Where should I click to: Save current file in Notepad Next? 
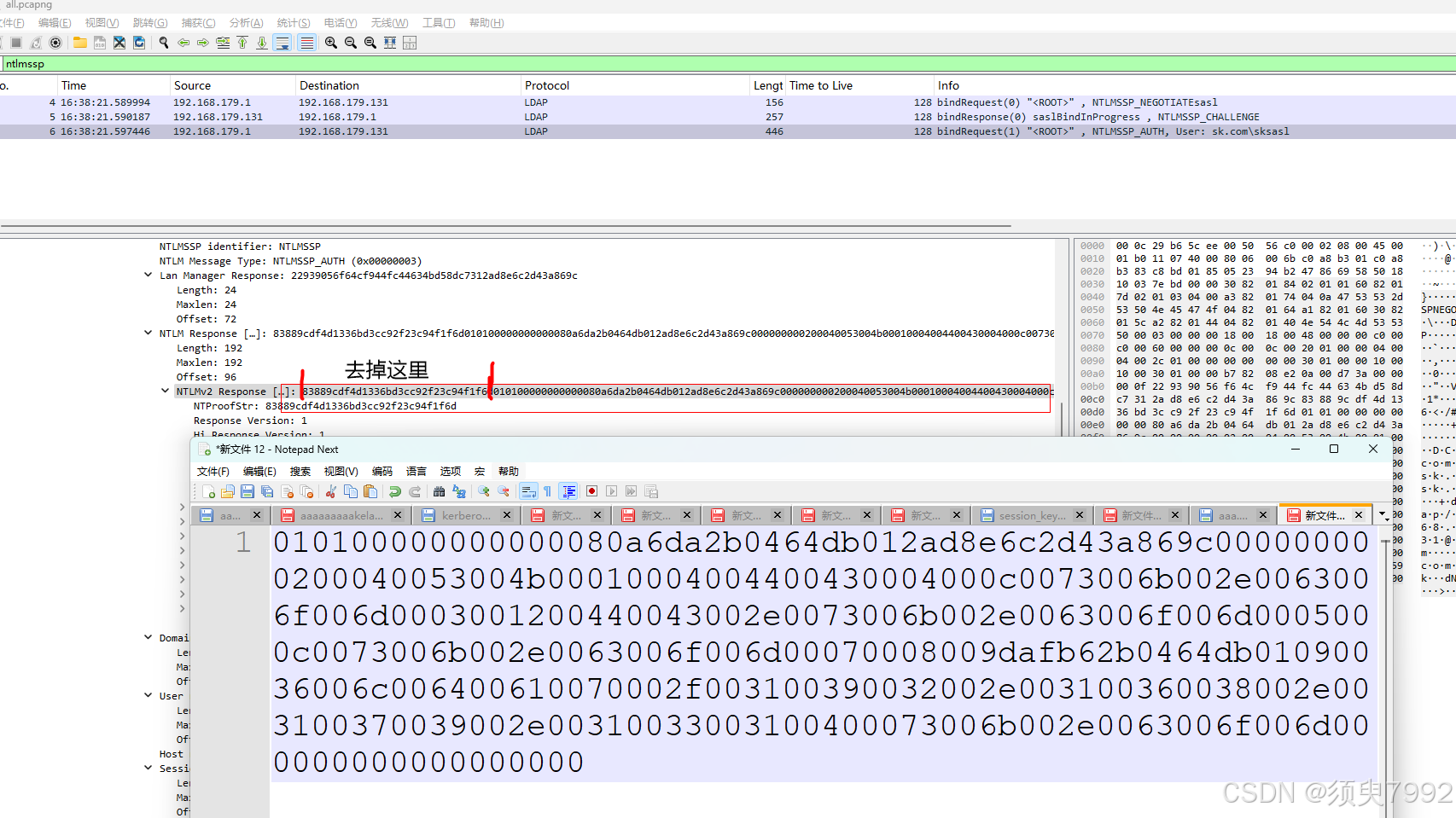click(248, 491)
